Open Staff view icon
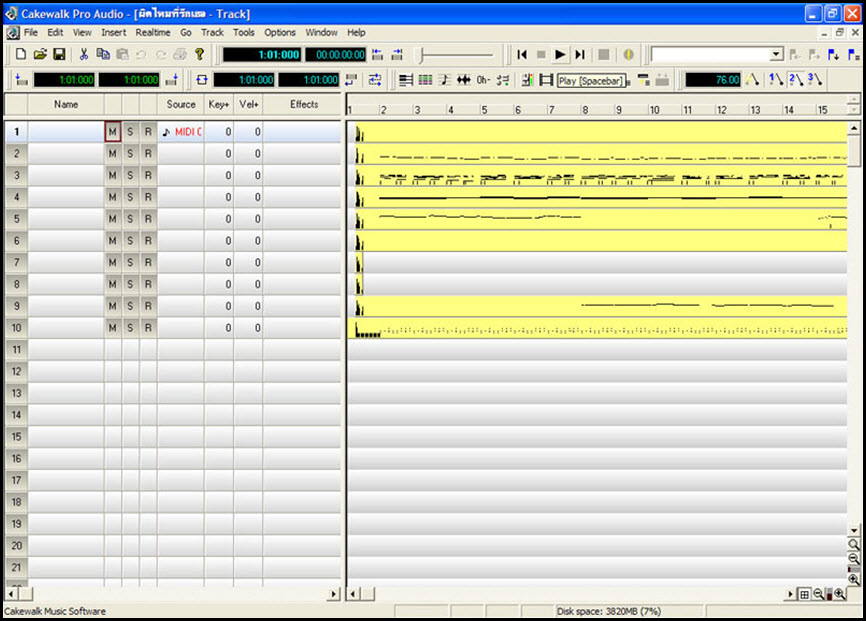 445,80
